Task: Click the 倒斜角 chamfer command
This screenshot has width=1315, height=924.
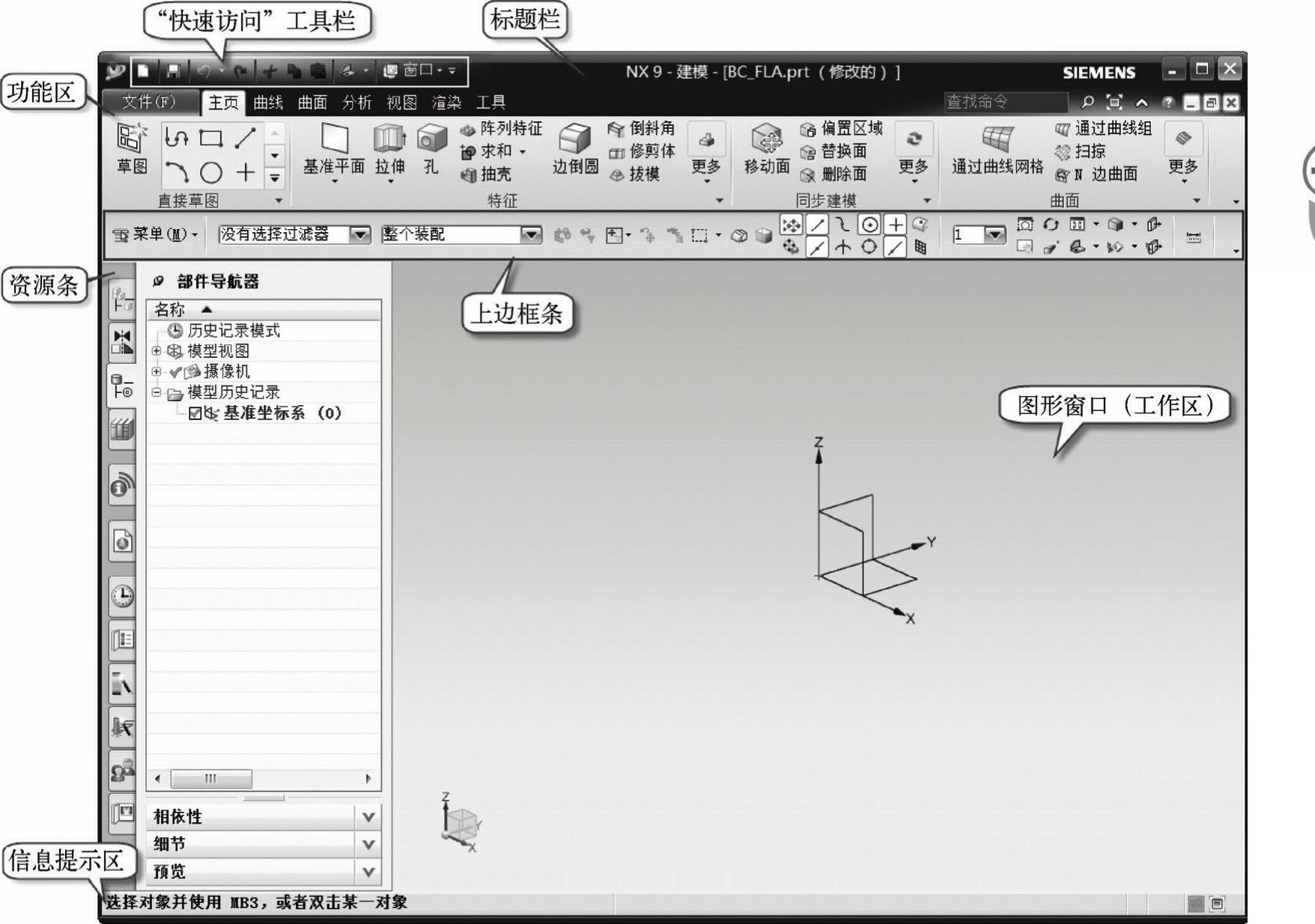Action: 641,129
